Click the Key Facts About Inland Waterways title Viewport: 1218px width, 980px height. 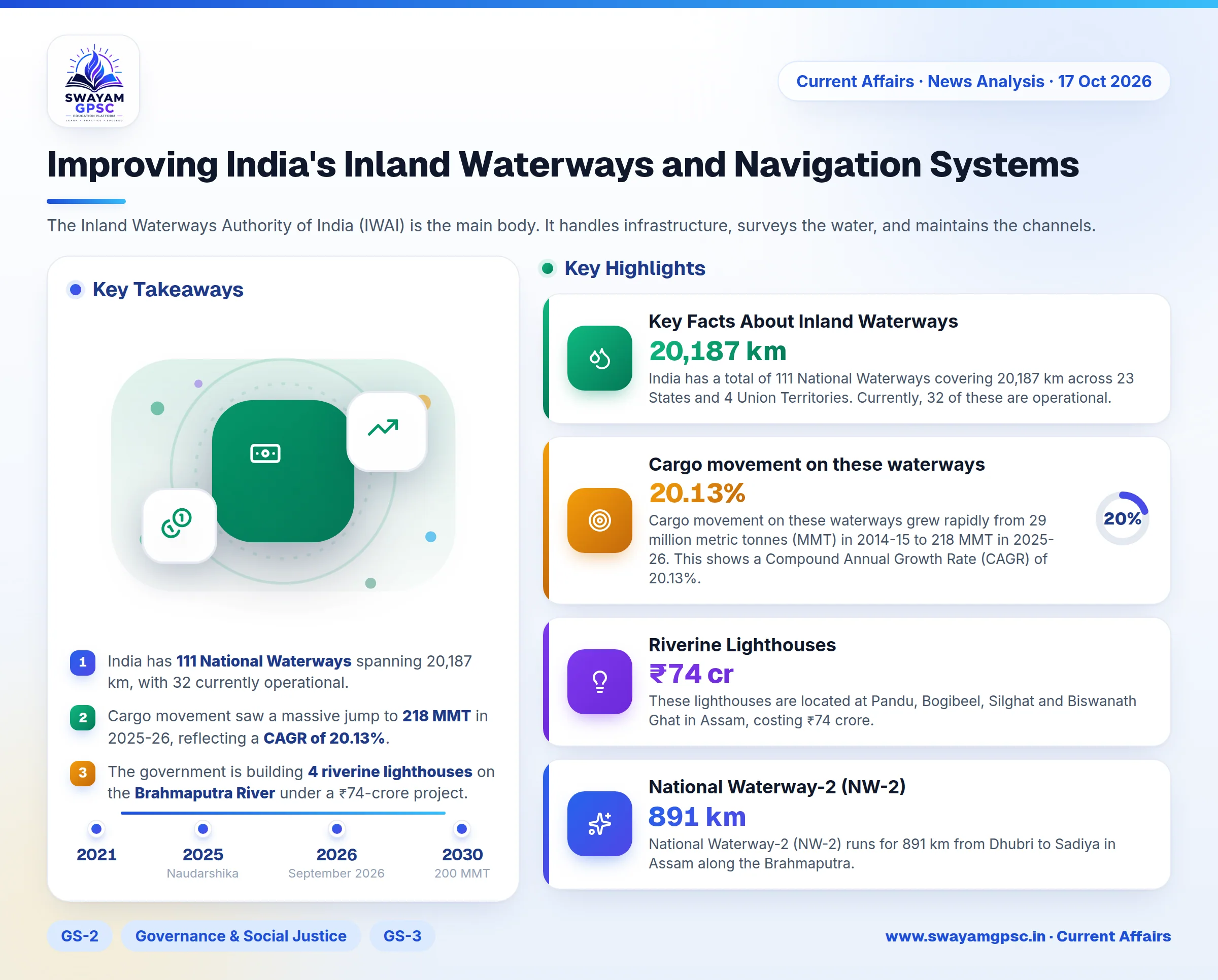[x=803, y=321]
